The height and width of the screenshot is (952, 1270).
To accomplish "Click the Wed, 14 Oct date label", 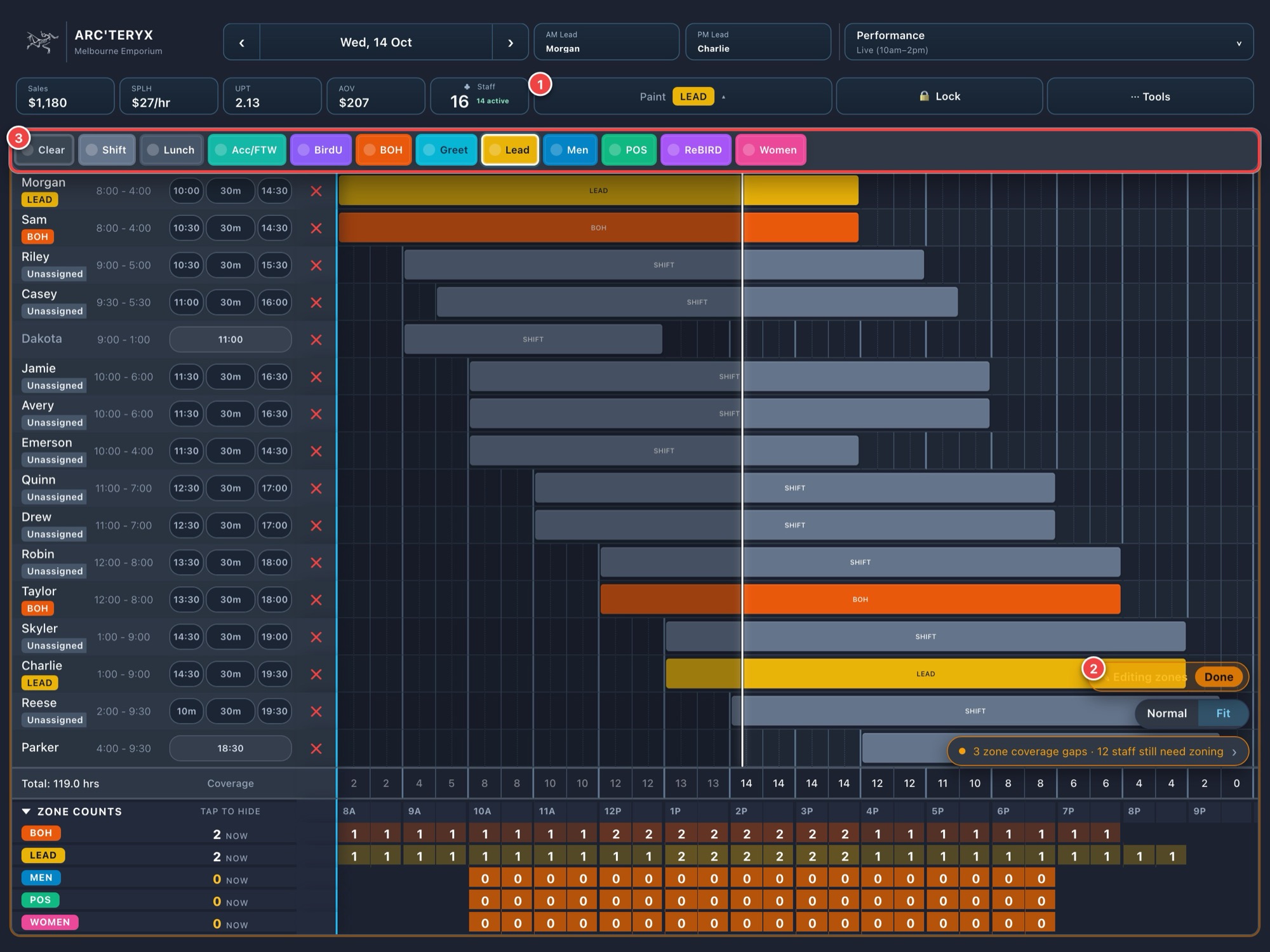I will coord(376,43).
